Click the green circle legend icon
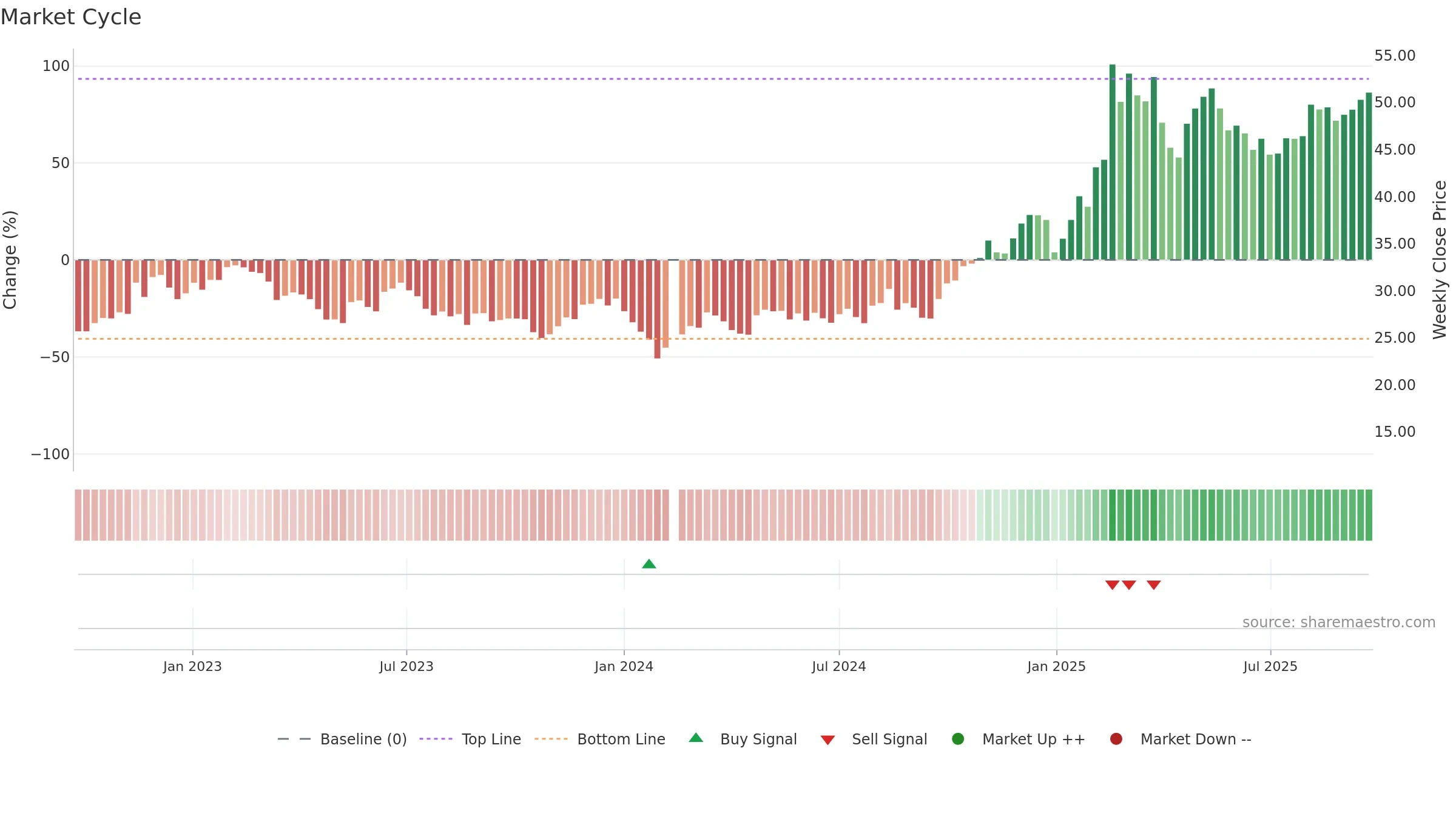Screen dimensions: 1456x819 [x=958, y=739]
